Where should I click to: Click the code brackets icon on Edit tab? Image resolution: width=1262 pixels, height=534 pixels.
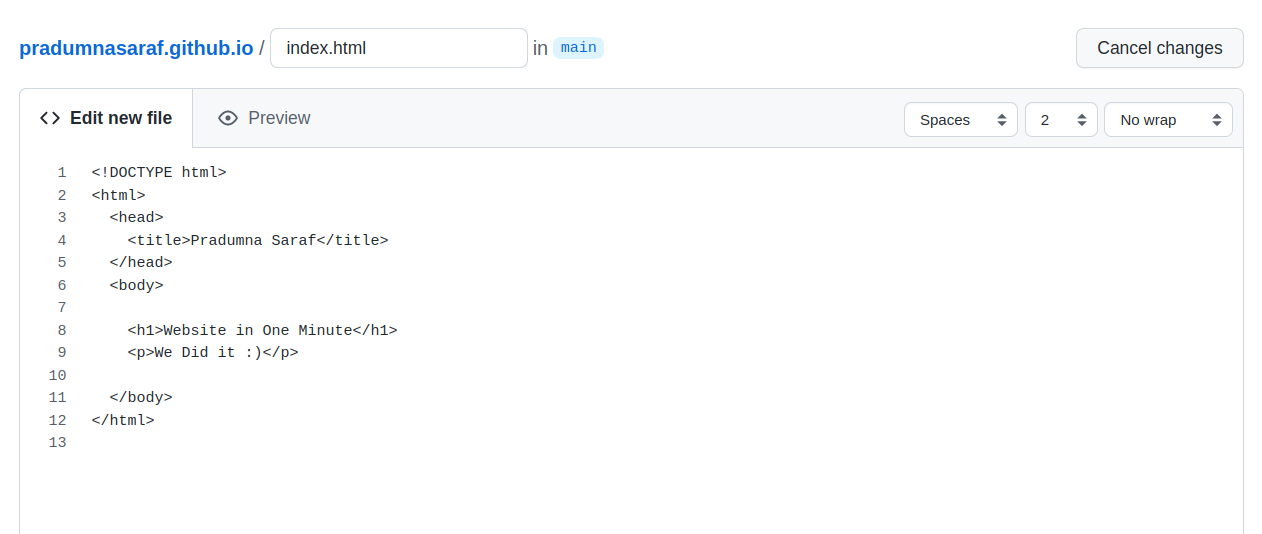click(50, 118)
